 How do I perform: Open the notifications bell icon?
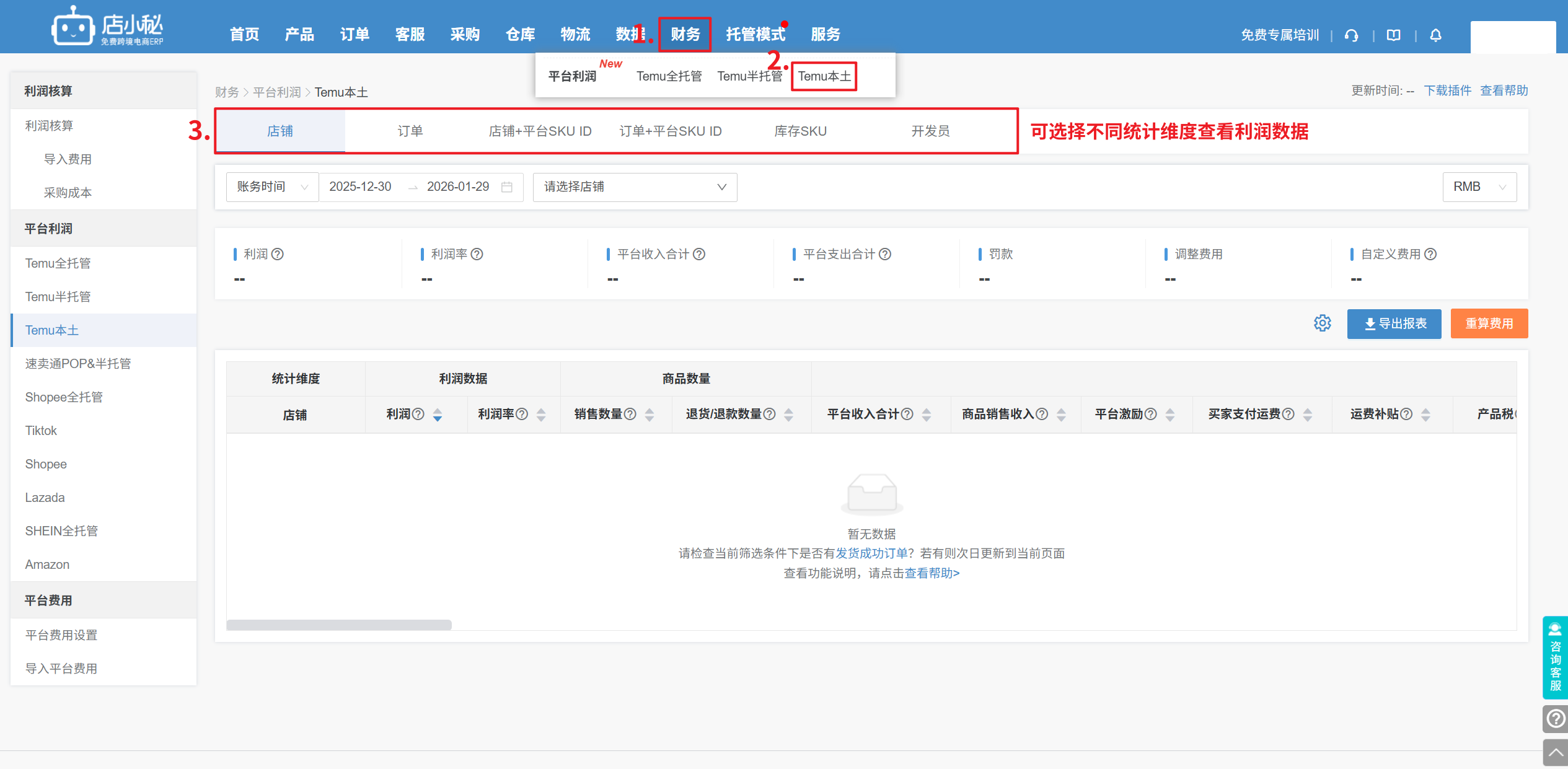tap(1436, 35)
